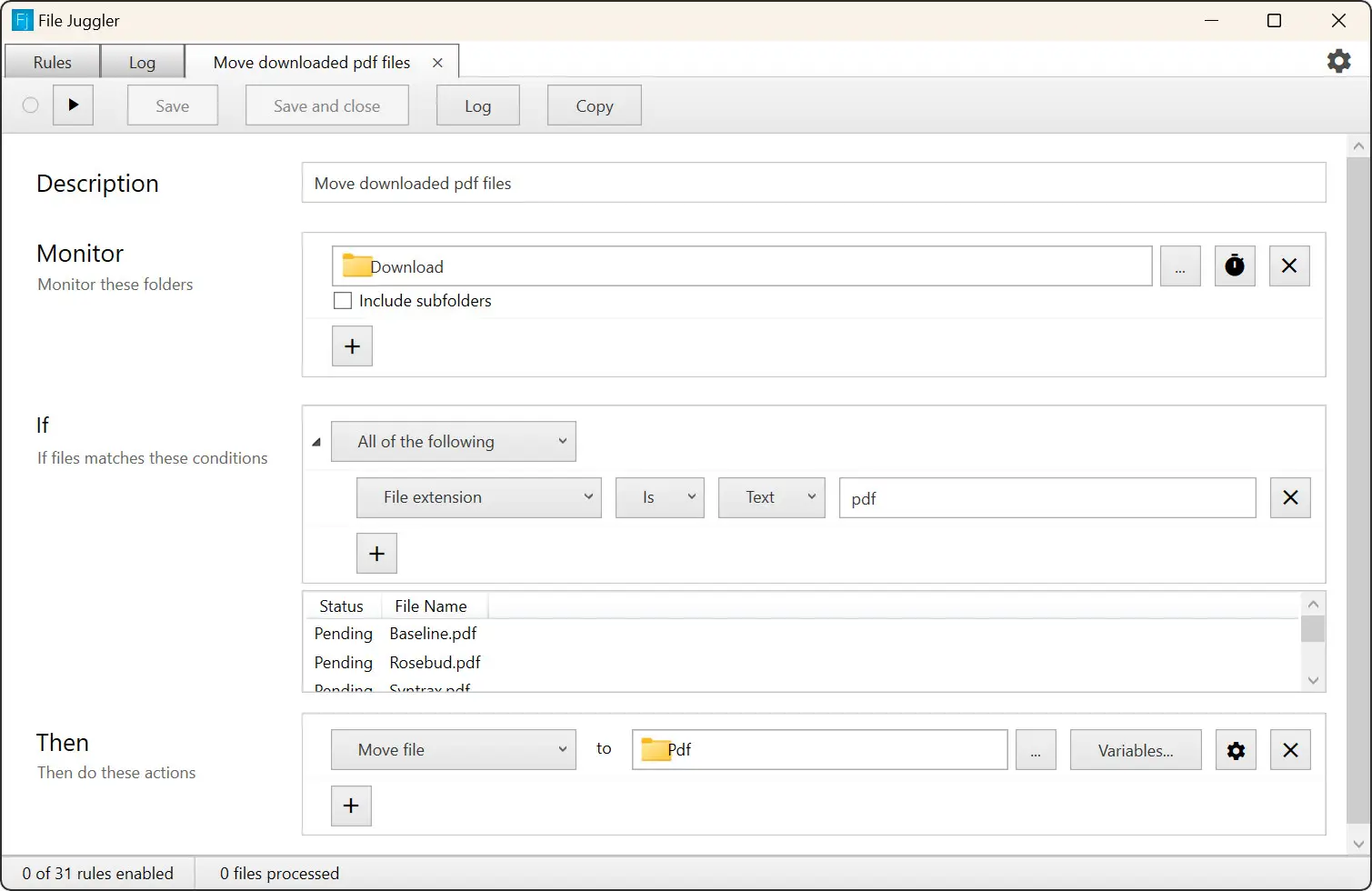Remove the Move file action

(x=1290, y=750)
